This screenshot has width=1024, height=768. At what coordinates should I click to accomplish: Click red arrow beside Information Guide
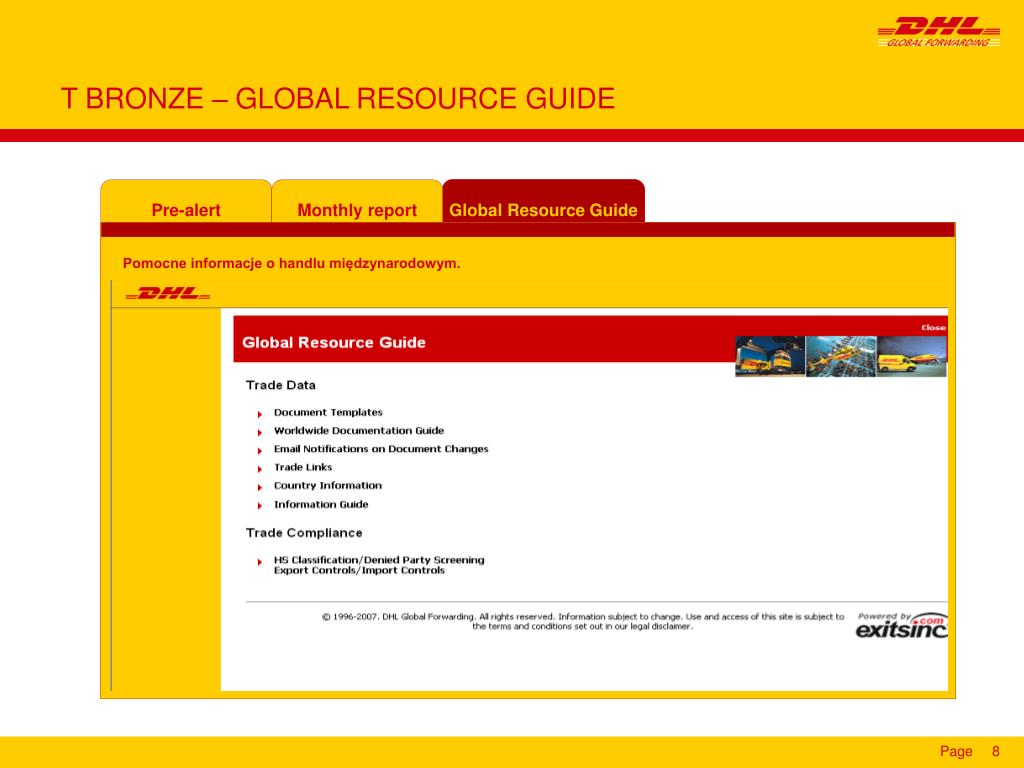click(x=260, y=505)
